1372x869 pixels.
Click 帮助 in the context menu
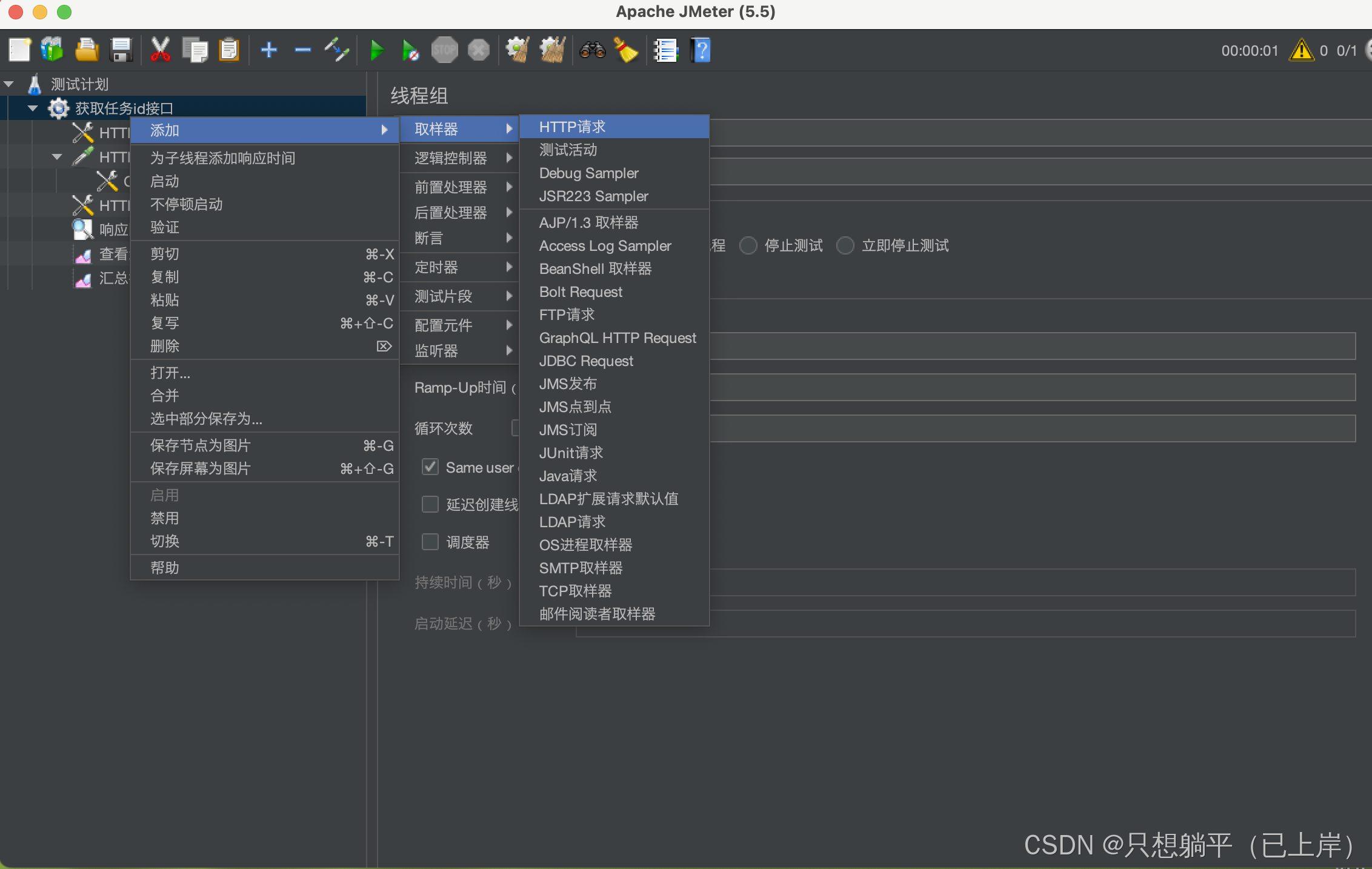[x=165, y=568]
